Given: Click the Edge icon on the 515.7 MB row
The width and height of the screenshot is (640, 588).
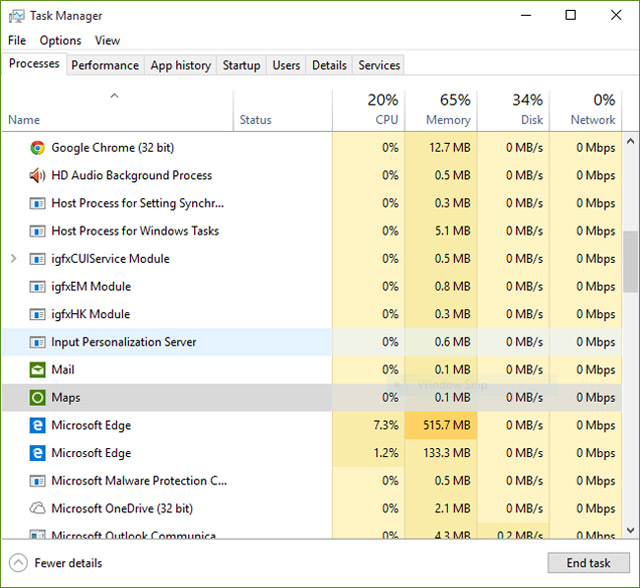Looking at the screenshot, I should coord(38,425).
